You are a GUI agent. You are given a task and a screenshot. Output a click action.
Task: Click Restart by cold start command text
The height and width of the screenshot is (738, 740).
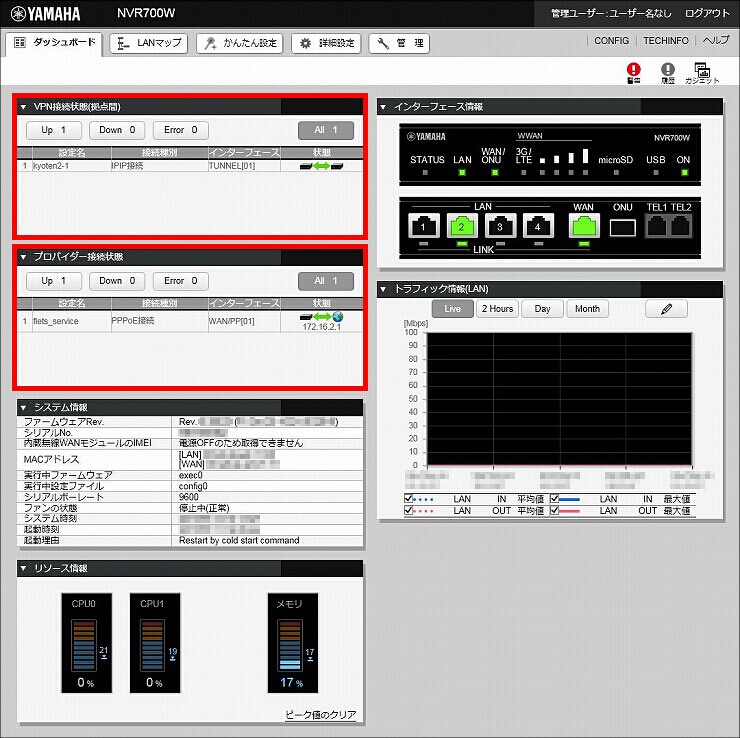click(239, 540)
